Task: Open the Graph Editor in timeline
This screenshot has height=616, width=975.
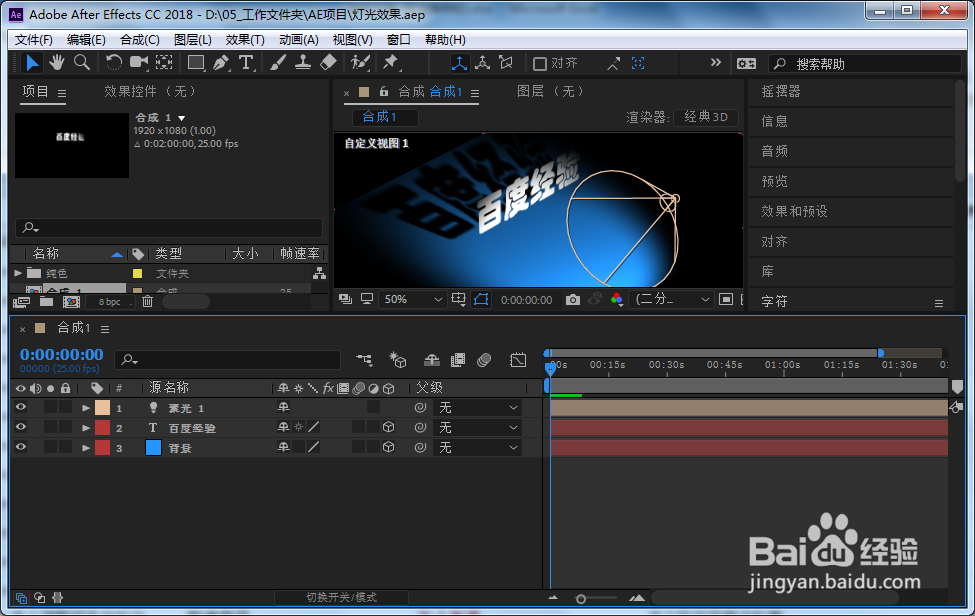Action: pyautogui.click(x=518, y=360)
